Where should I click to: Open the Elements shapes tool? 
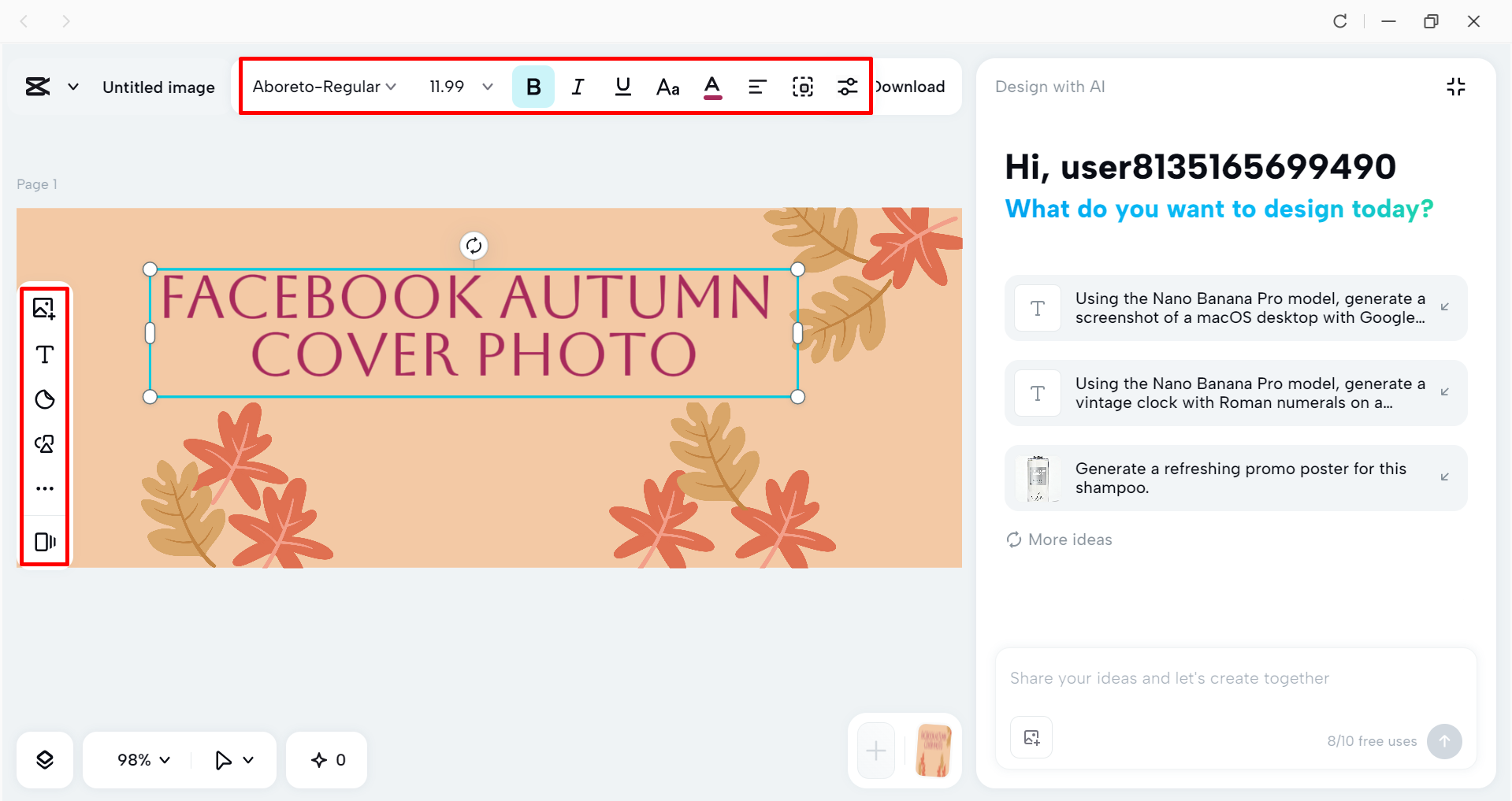click(45, 443)
